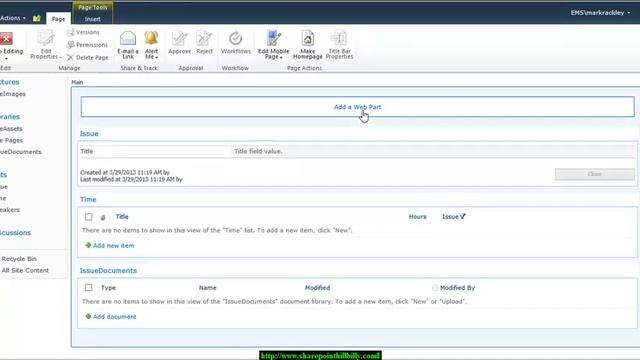Expand the Edit Properties dropdown arrow
The width and height of the screenshot is (640, 360).
pyautogui.click(x=60, y=57)
